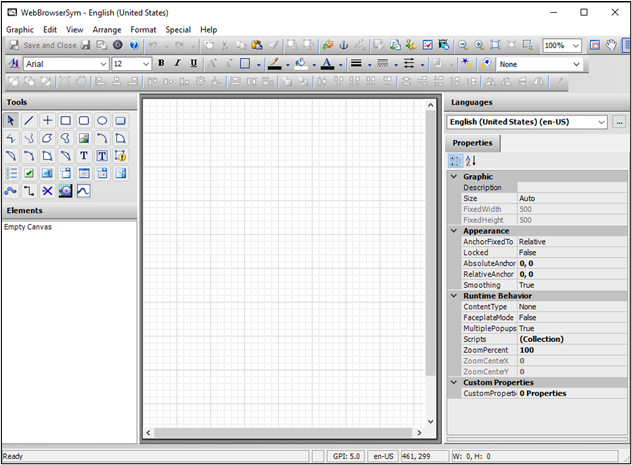632x465 pixels.
Task: Select the Radio Button Group tool
Action: click(11, 174)
